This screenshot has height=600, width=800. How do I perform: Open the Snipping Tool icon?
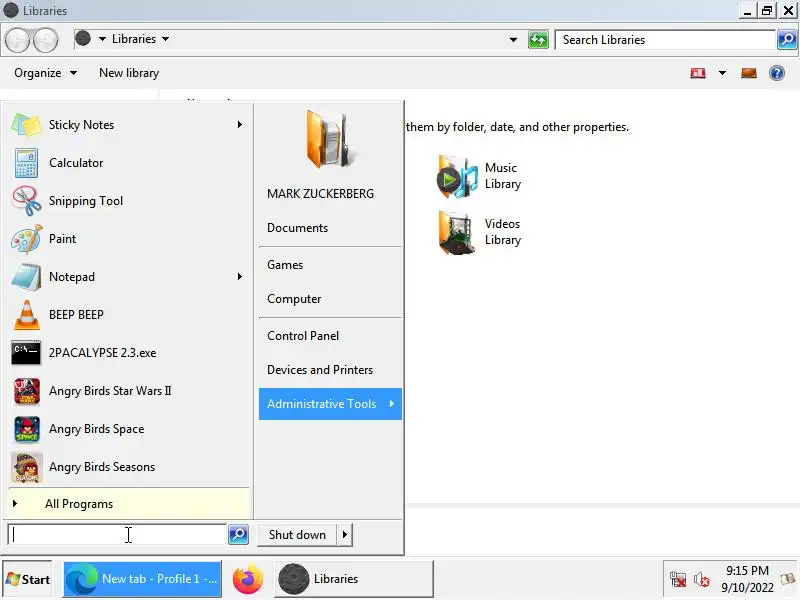(x=26, y=201)
